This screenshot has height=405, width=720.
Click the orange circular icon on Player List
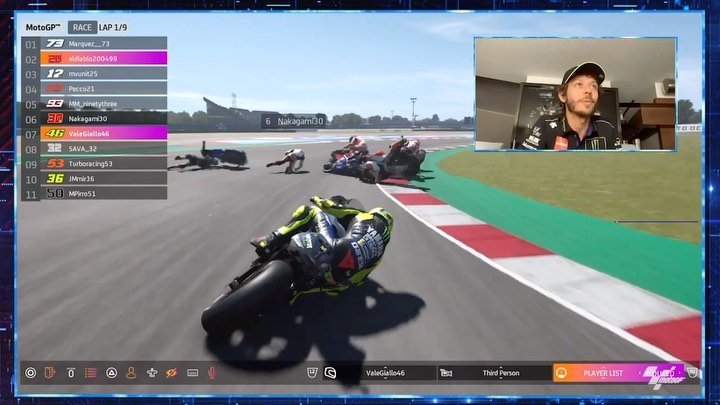coord(561,373)
